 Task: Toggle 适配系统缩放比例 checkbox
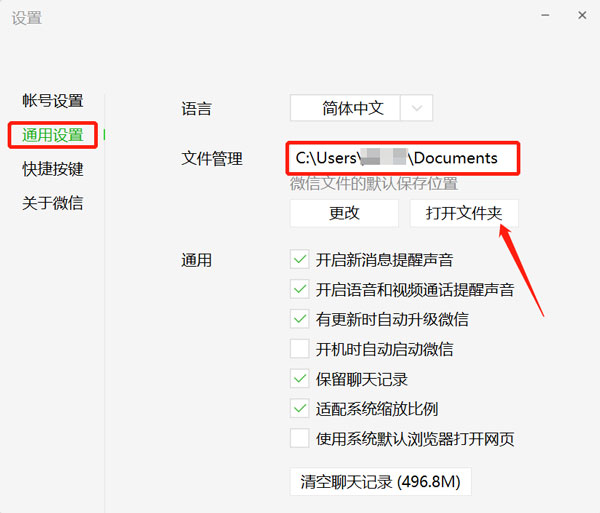(300, 409)
